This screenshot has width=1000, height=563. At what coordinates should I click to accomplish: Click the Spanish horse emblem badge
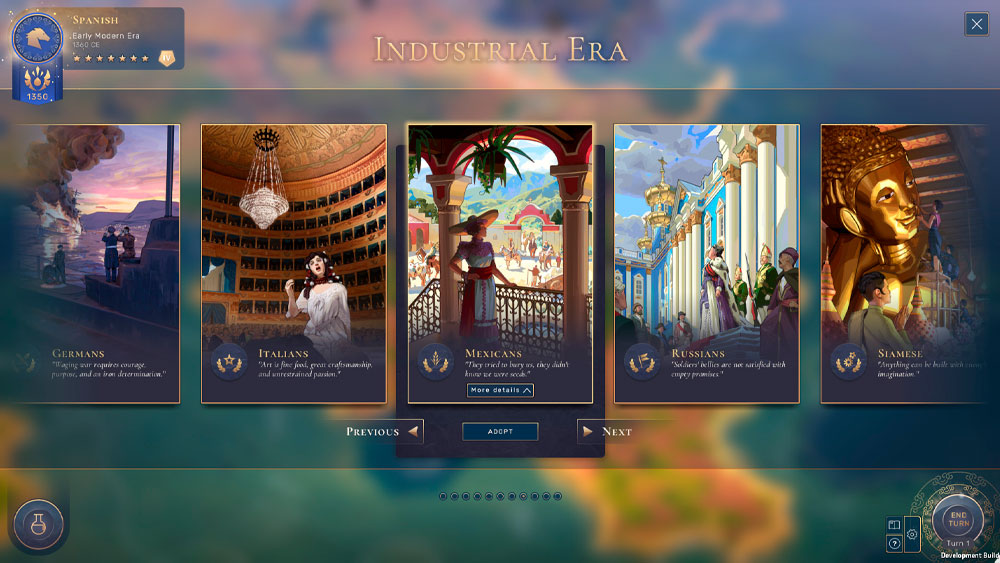37,38
